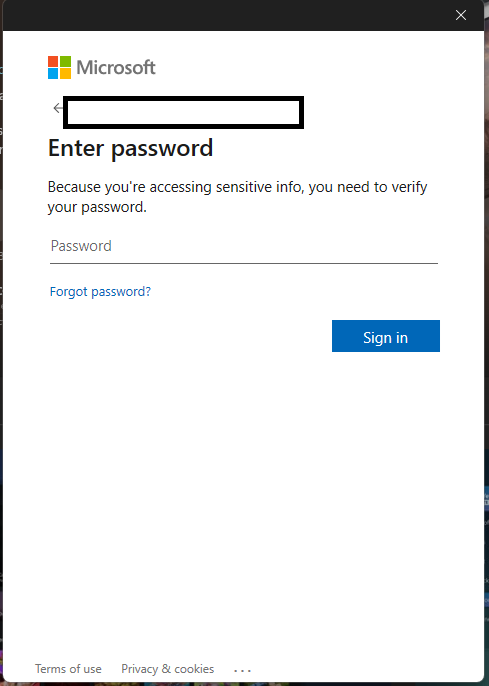Click the word Password placeholder text

tap(81, 246)
